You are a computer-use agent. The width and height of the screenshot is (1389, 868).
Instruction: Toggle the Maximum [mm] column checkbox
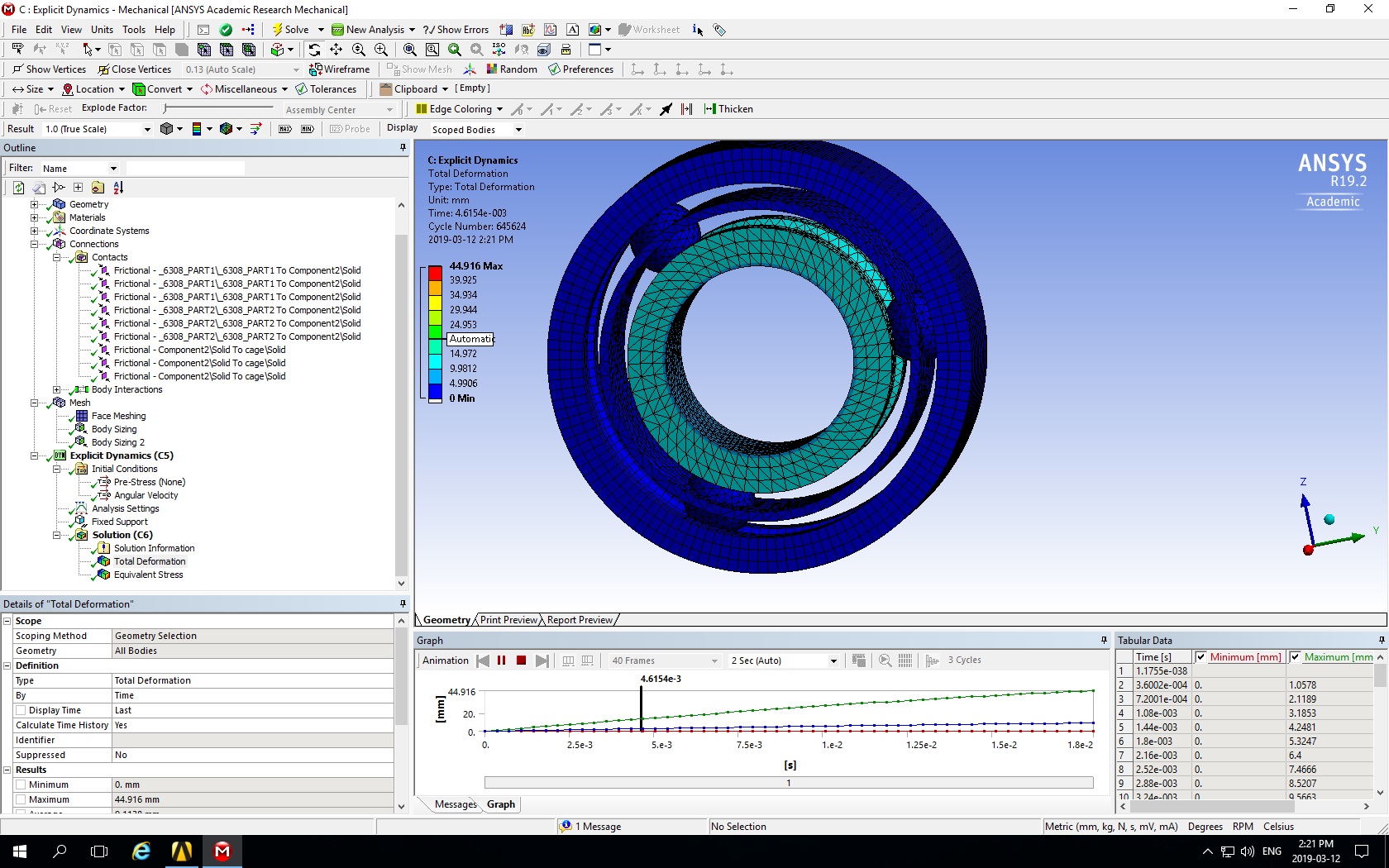pos(1295,657)
